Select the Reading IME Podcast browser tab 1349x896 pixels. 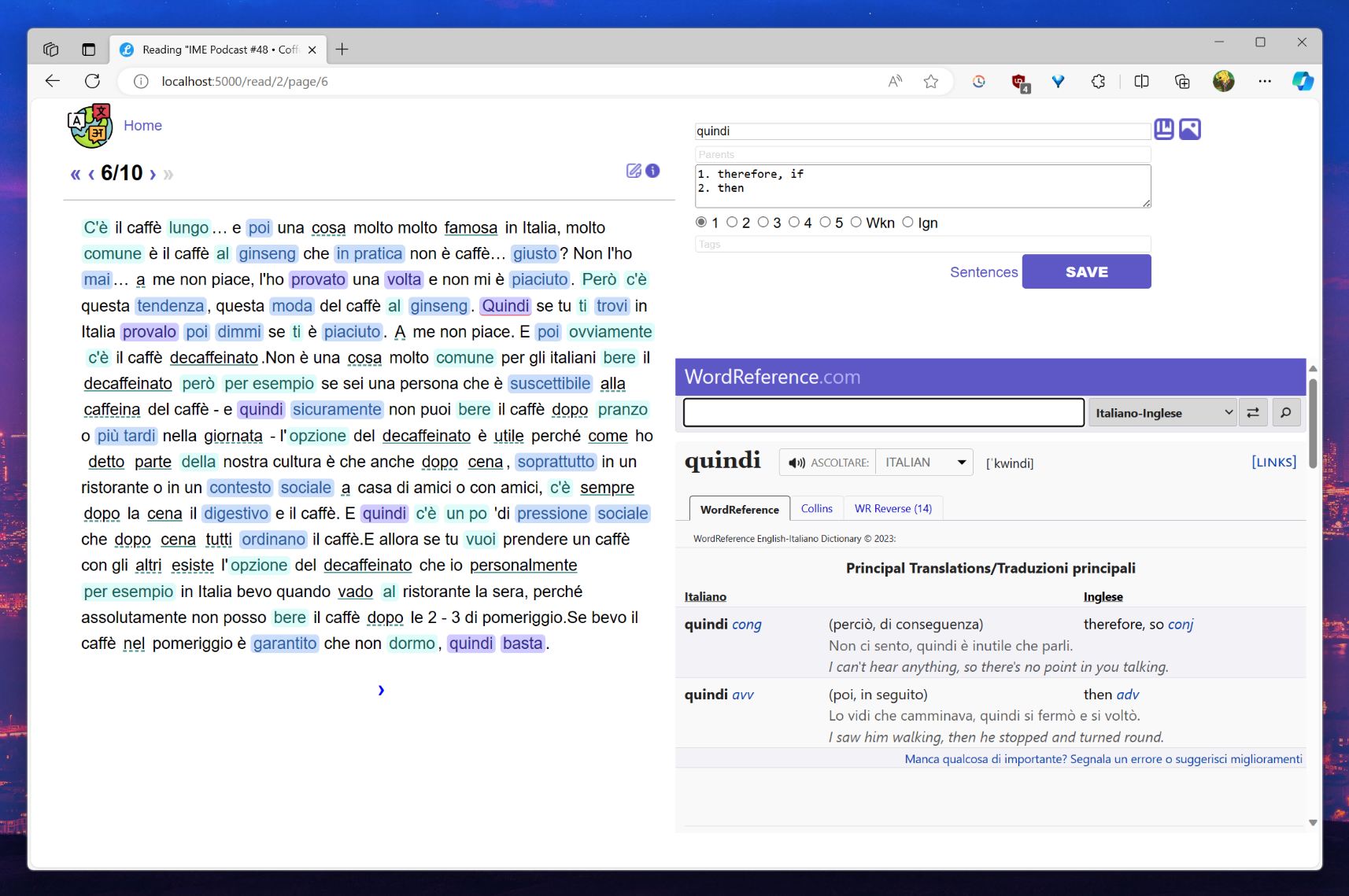218,50
